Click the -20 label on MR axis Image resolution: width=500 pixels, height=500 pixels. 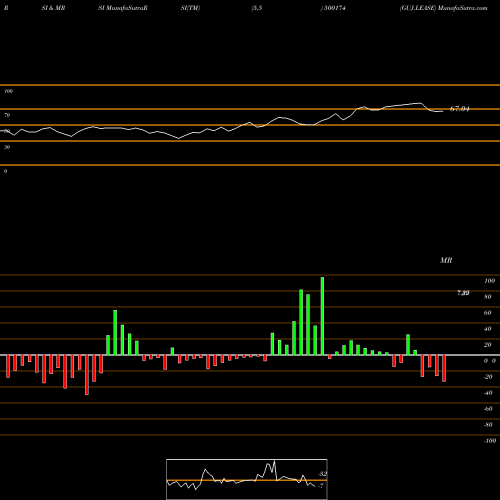point(488,377)
